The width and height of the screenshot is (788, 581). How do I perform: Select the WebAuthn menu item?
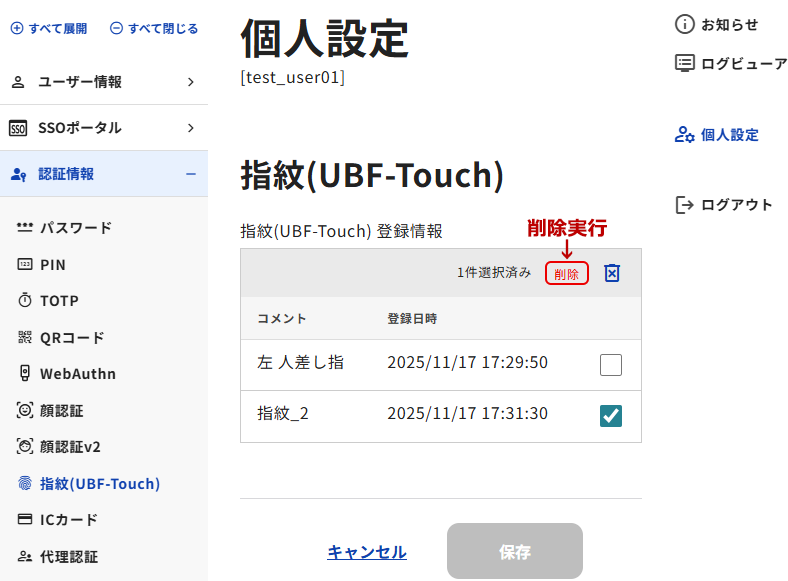(x=77, y=374)
